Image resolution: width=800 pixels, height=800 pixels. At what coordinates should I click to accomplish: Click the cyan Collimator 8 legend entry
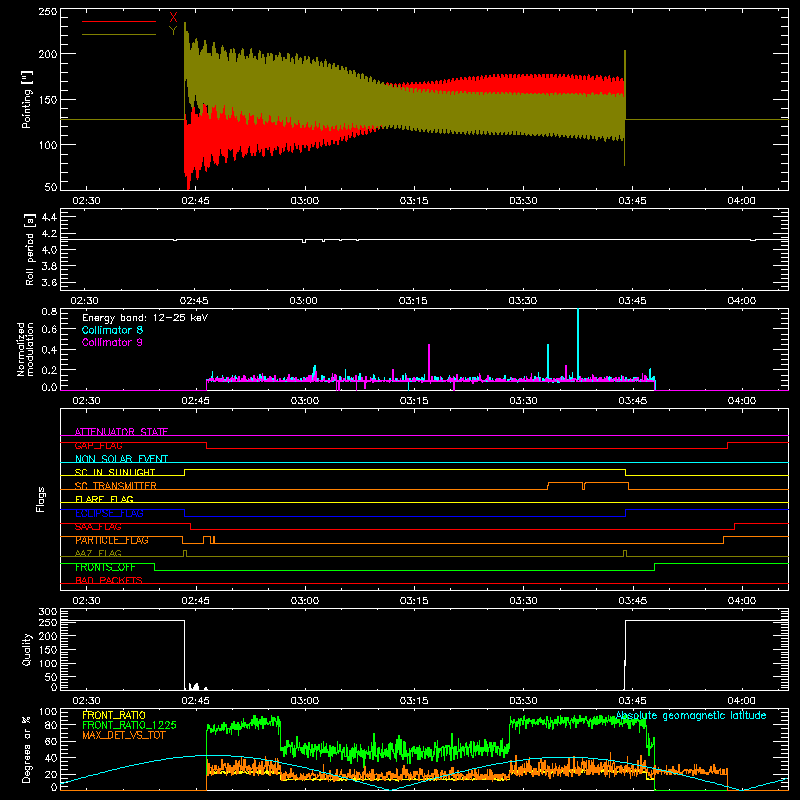tap(112, 330)
